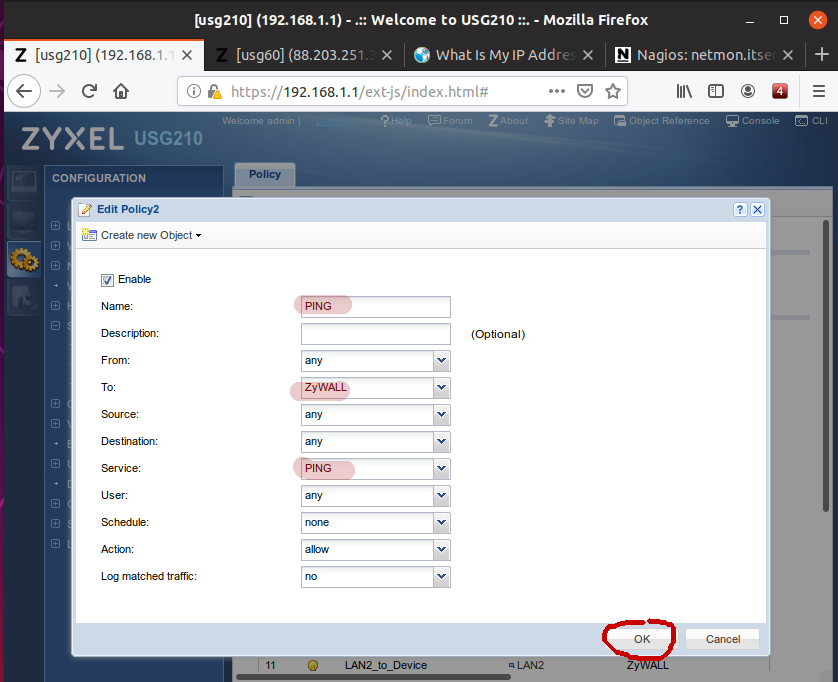838x682 pixels.
Task: Switch to the usg60 browser tab
Action: 305,55
